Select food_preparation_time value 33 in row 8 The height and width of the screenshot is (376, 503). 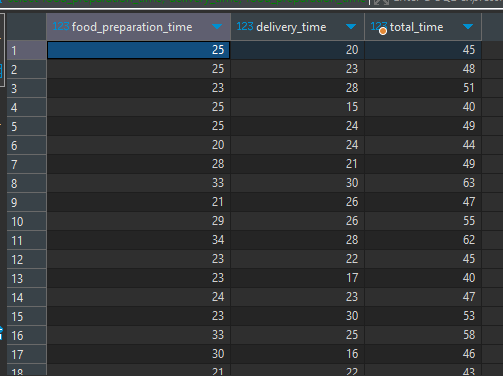(x=138, y=183)
